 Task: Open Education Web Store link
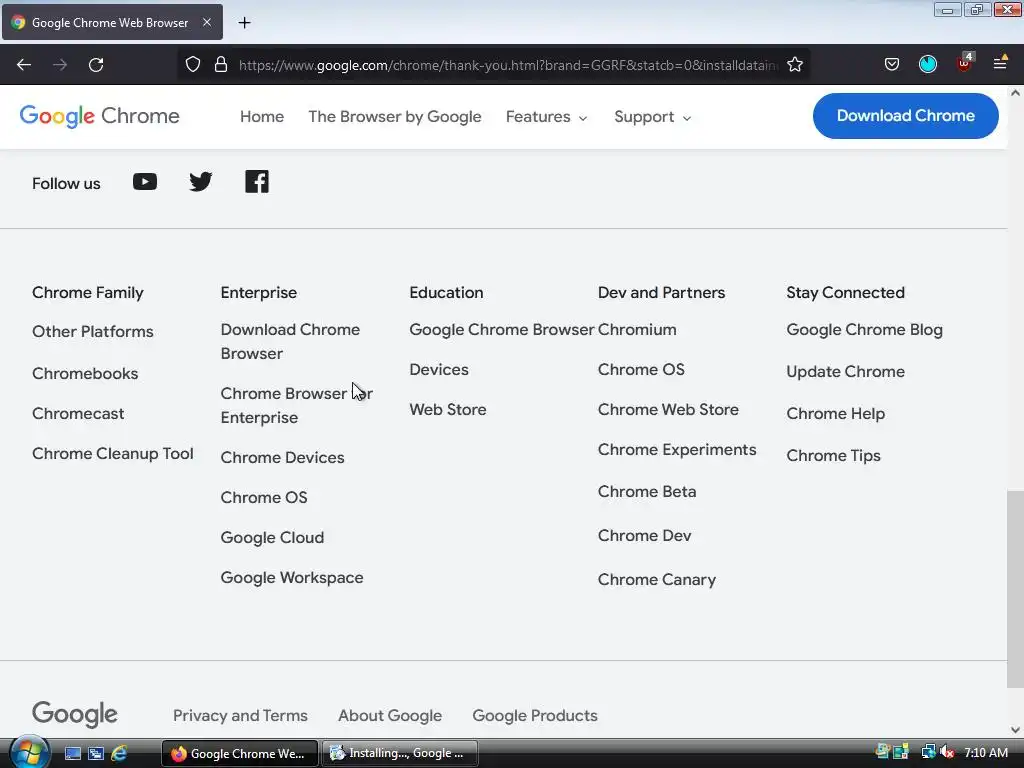click(448, 409)
